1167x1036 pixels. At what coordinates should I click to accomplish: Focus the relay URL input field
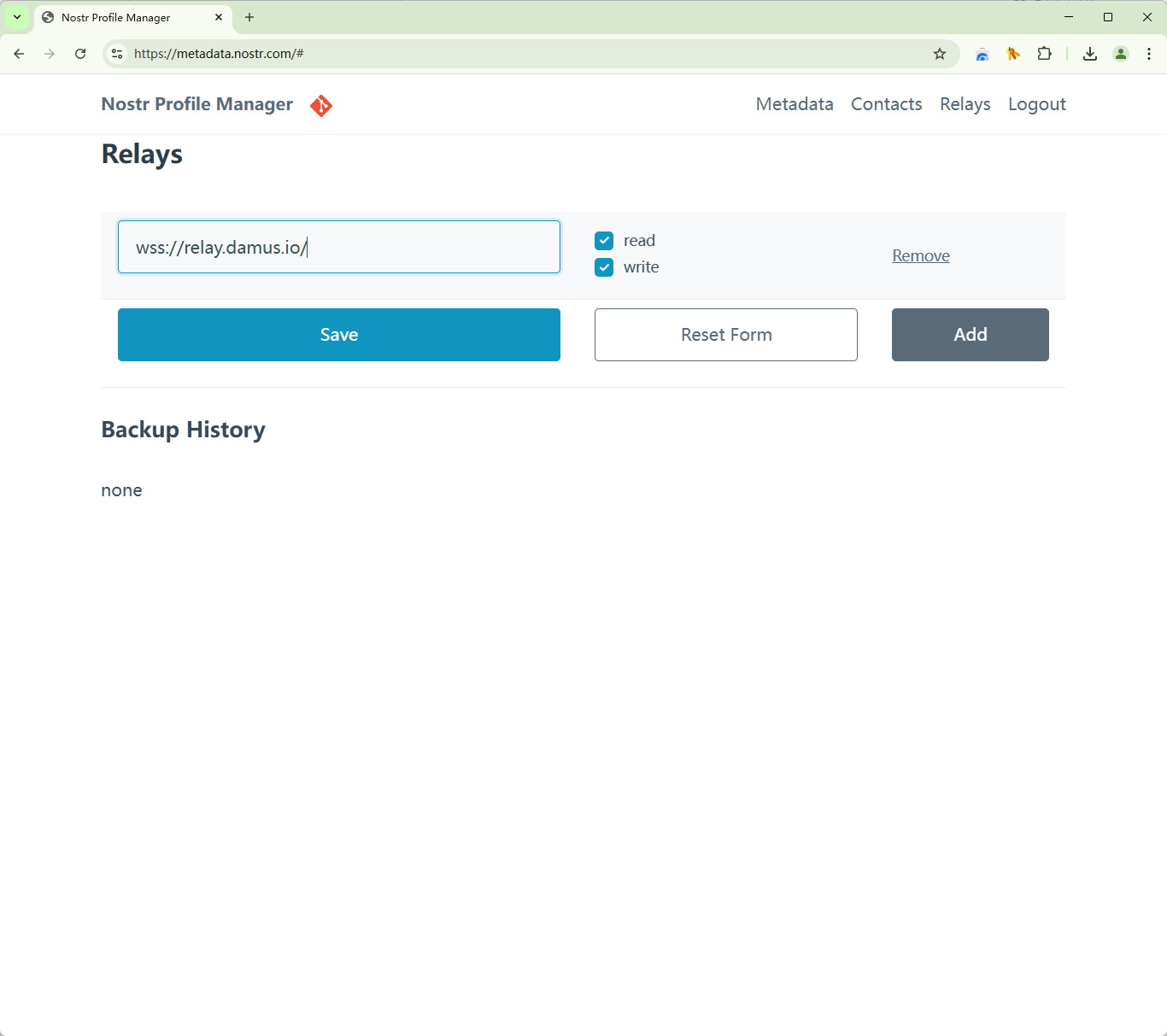tap(339, 247)
